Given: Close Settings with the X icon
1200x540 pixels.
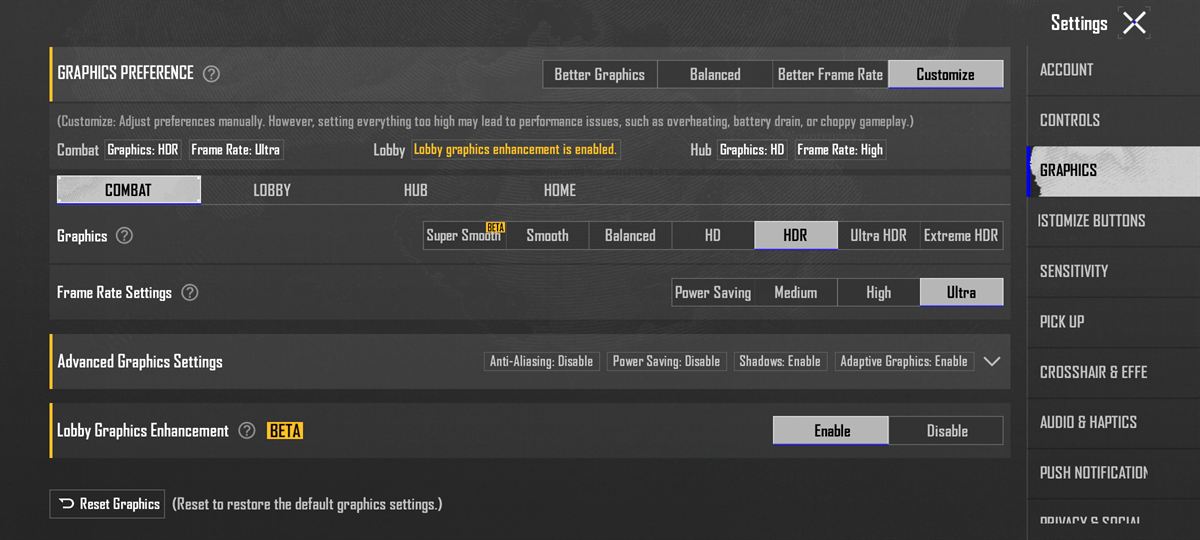Looking at the screenshot, I should [x=1134, y=23].
